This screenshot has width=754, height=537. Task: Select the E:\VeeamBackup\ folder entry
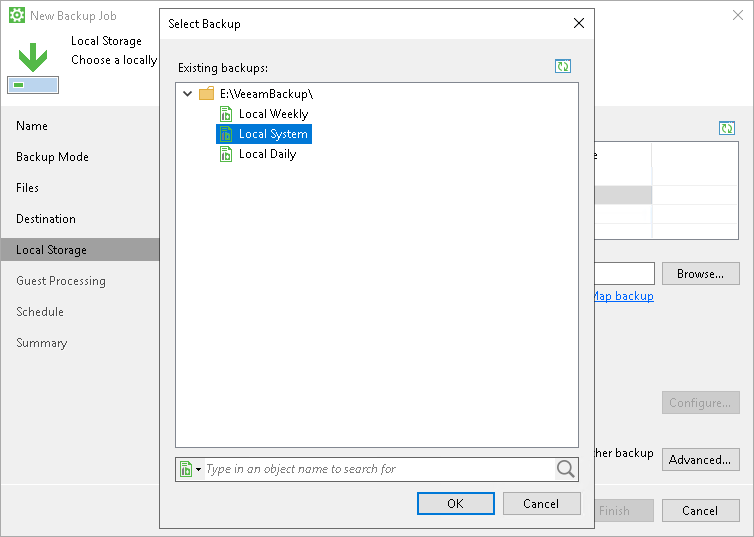266,94
